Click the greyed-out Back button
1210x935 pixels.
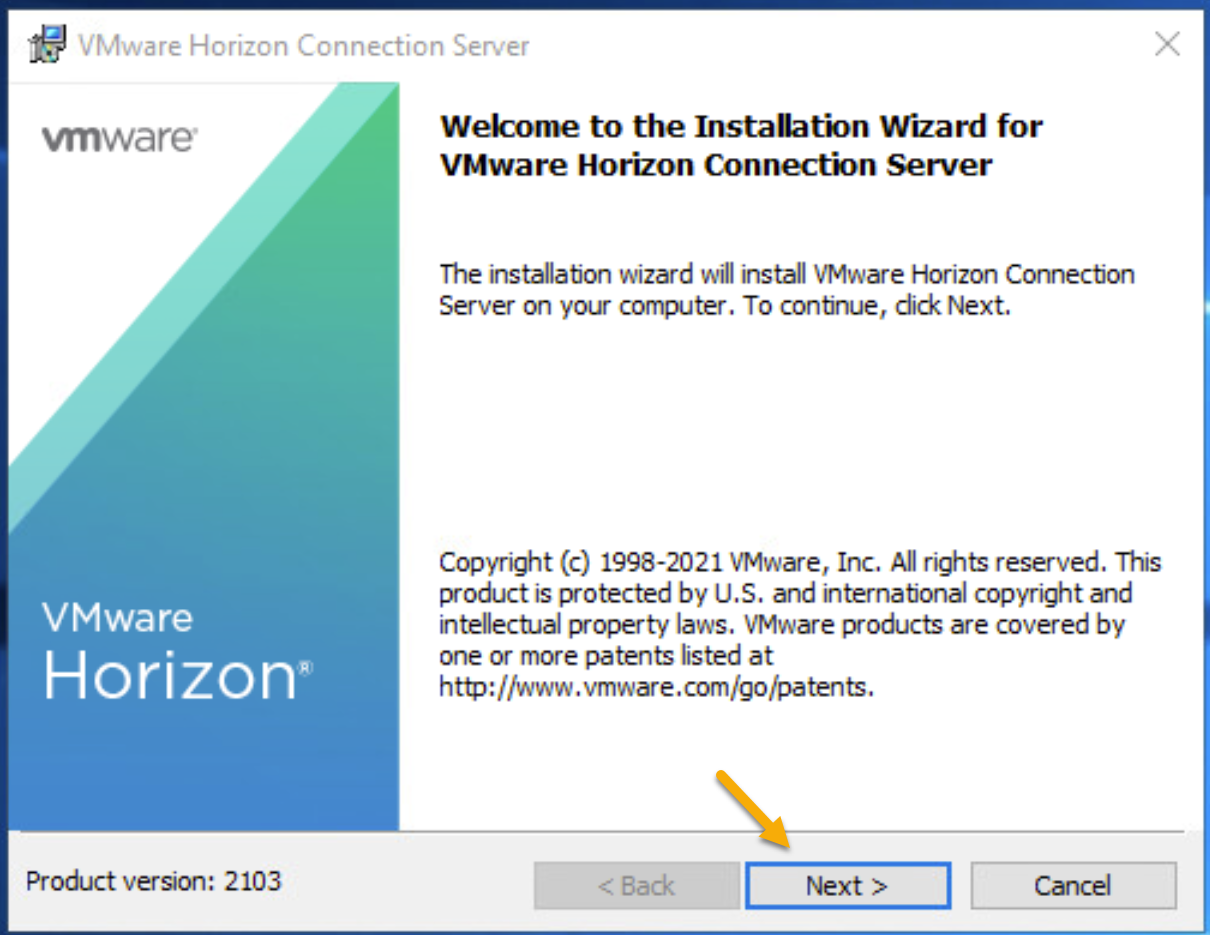[636, 886]
